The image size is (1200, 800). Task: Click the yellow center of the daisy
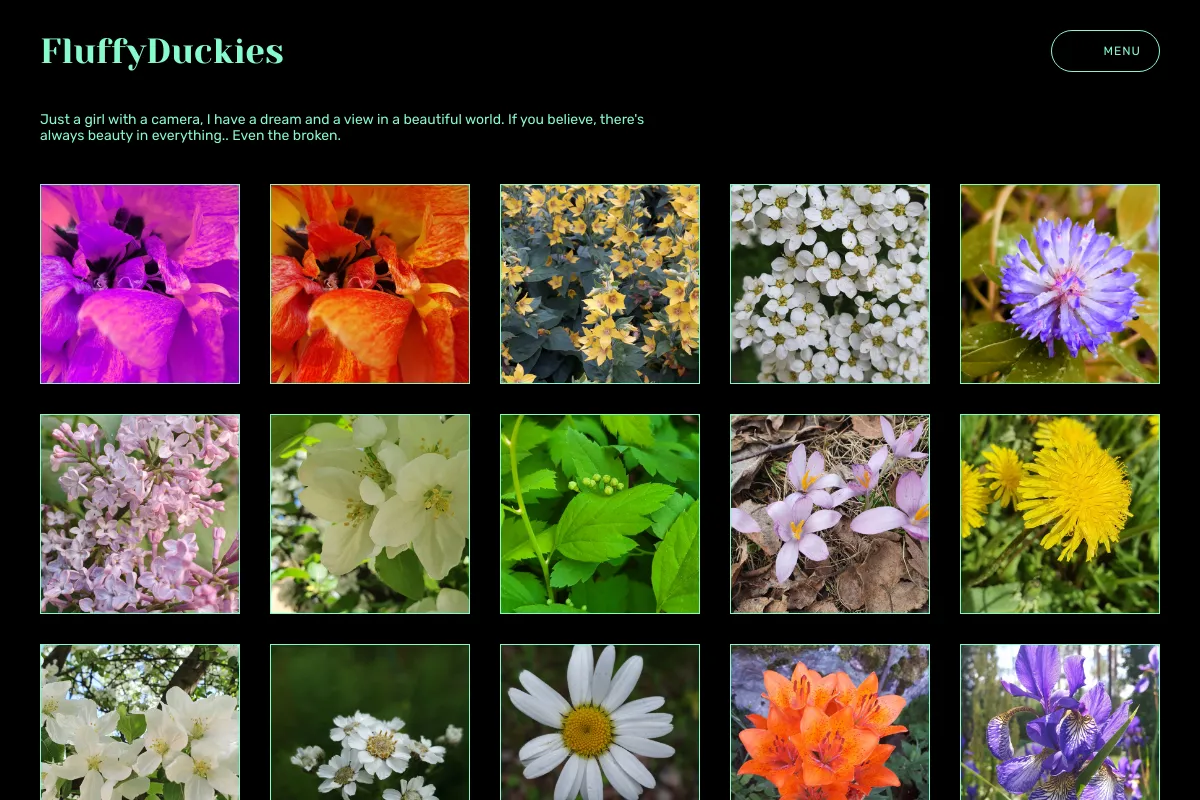coord(588,731)
